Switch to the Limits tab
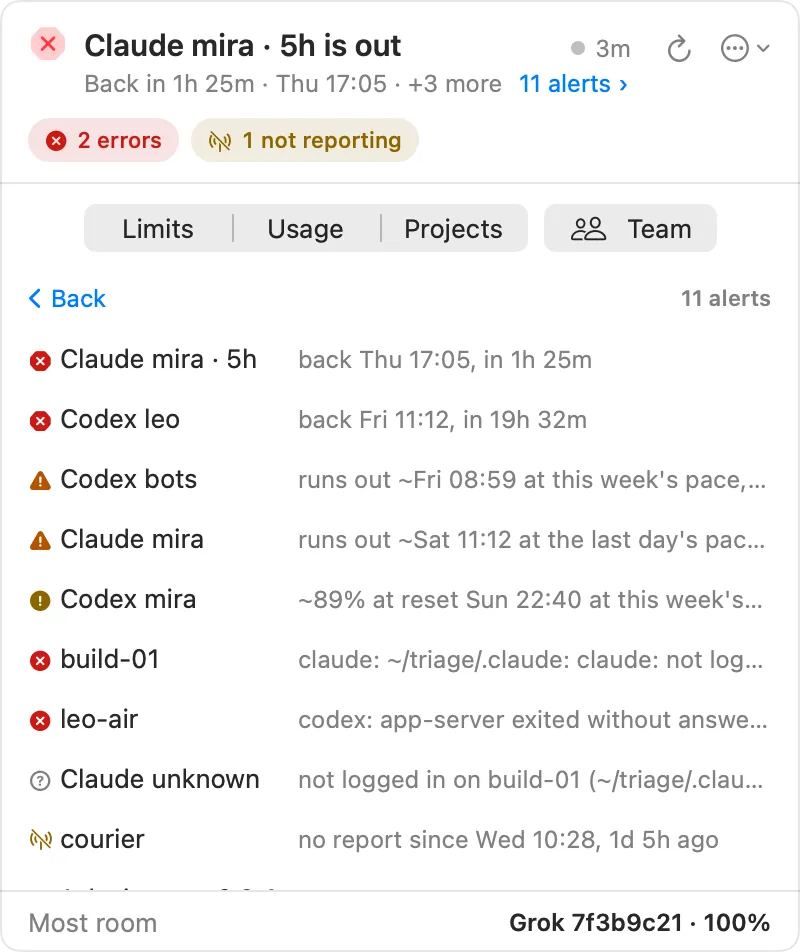800x952 pixels. pyautogui.click(x=158, y=229)
